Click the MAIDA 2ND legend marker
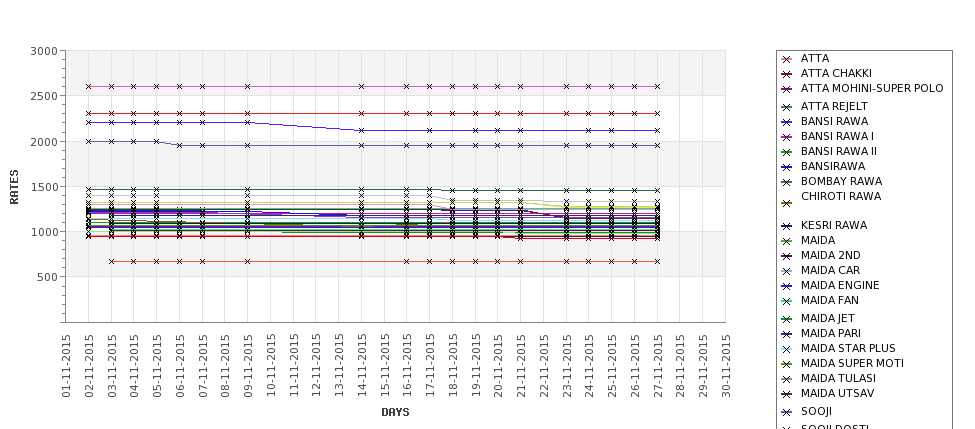This screenshot has height=429, width=975. pyautogui.click(x=787, y=256)
